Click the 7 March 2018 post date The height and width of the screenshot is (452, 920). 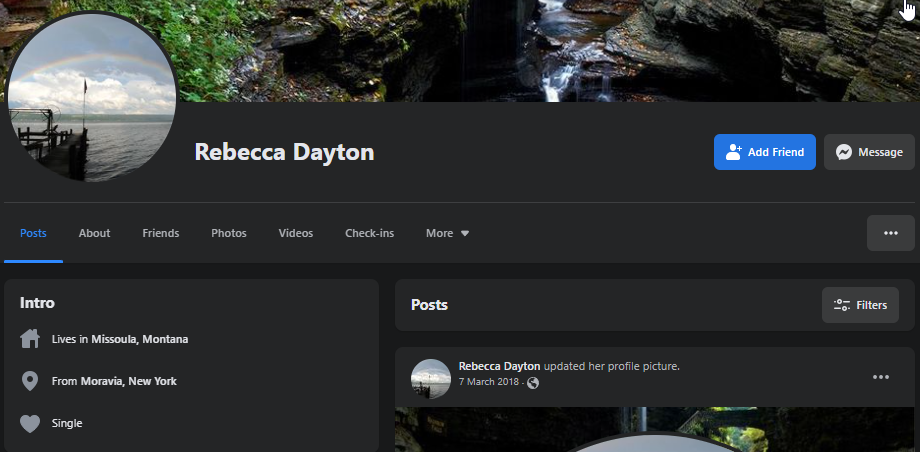[x=489, y=382]
